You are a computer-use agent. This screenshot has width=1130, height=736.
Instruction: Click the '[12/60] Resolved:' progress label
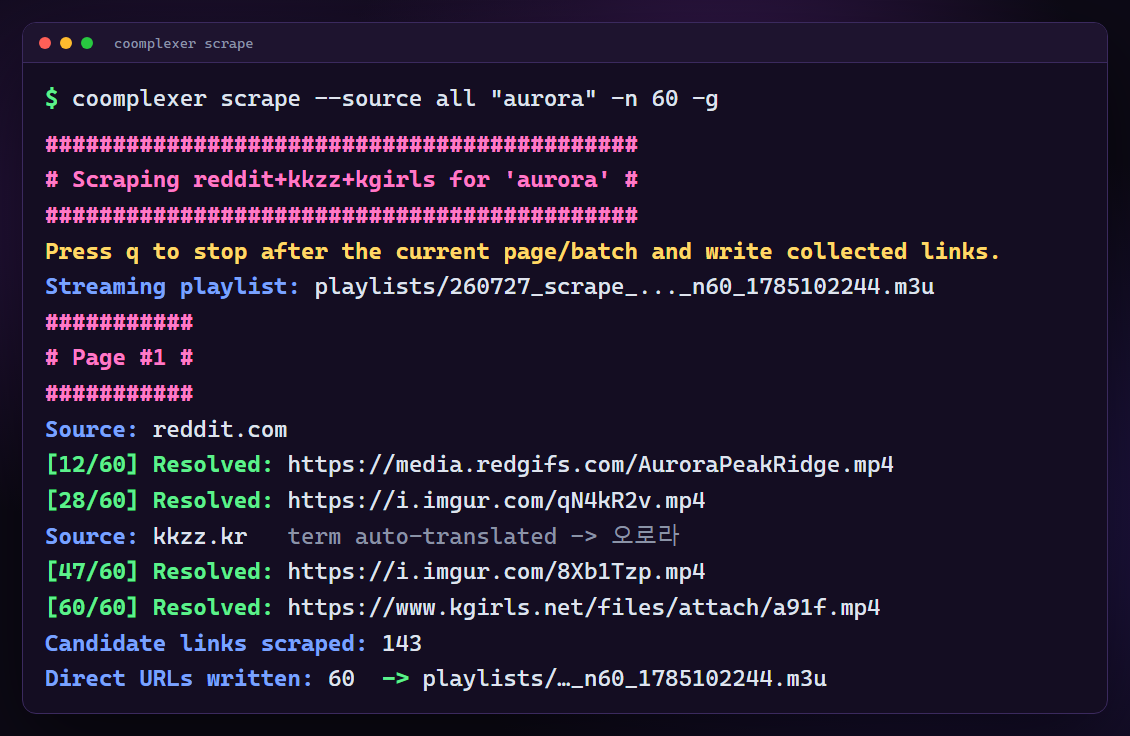tap(159, 465)
